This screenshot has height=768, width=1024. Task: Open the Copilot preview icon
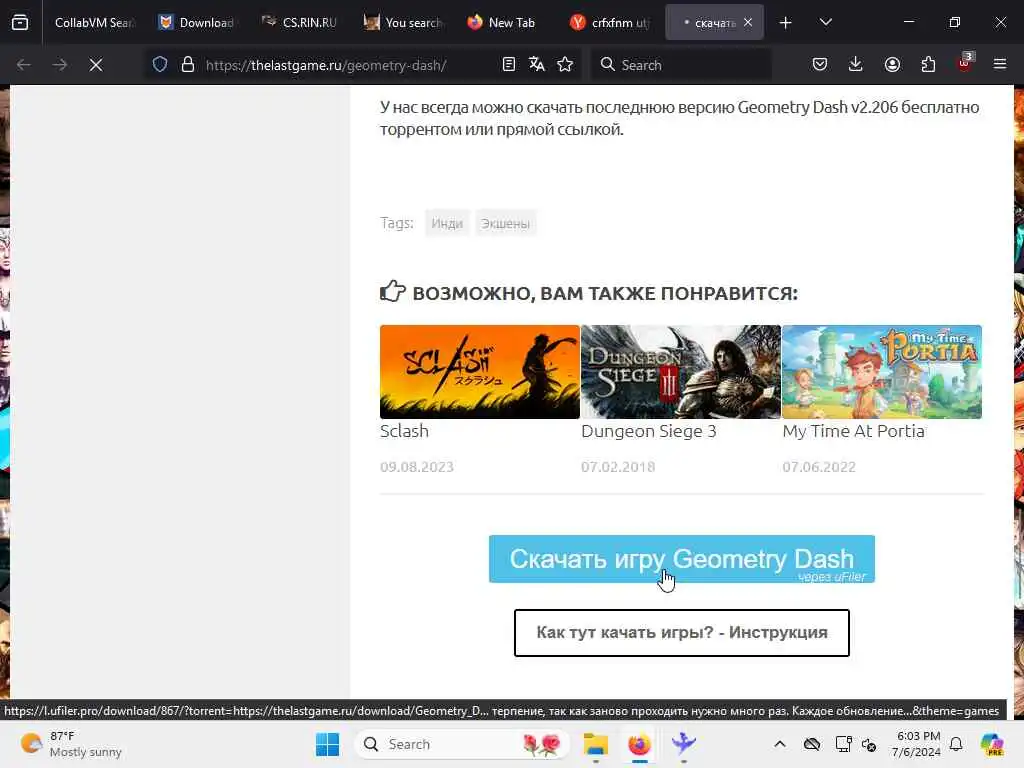pos(992,744)
